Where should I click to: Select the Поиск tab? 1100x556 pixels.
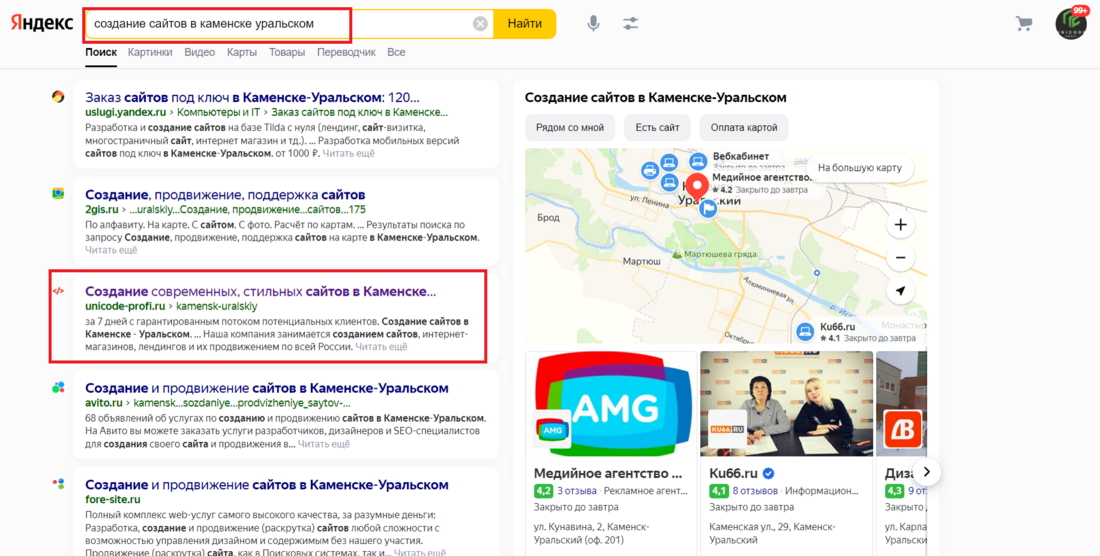101,53
